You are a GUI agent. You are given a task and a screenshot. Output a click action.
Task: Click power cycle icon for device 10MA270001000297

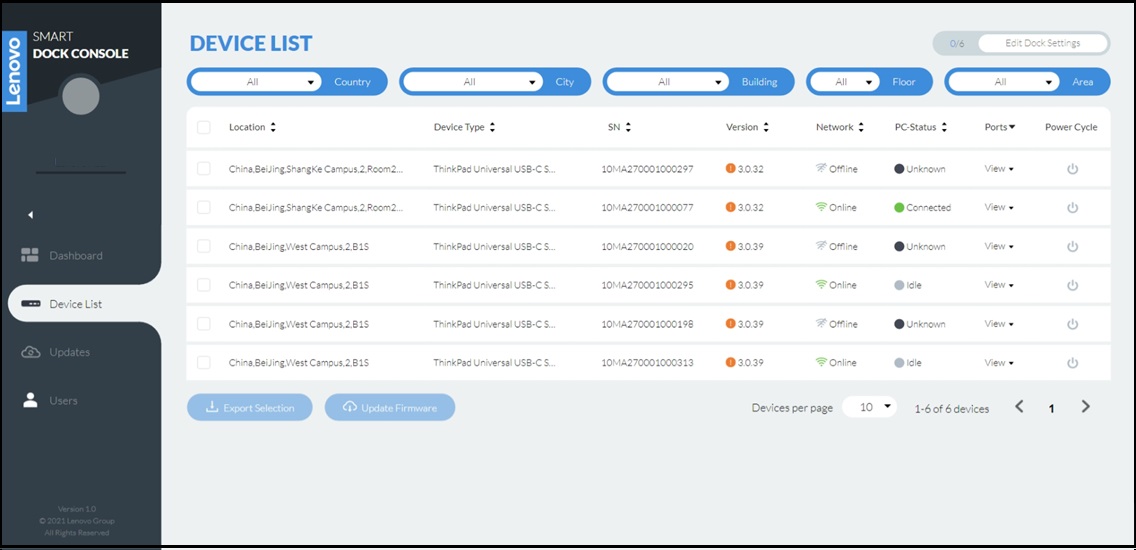coord(1072,169)
